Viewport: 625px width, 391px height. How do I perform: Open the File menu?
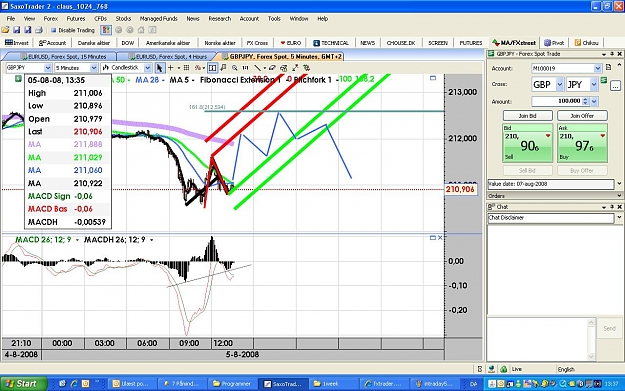click(x=11, y=19)
